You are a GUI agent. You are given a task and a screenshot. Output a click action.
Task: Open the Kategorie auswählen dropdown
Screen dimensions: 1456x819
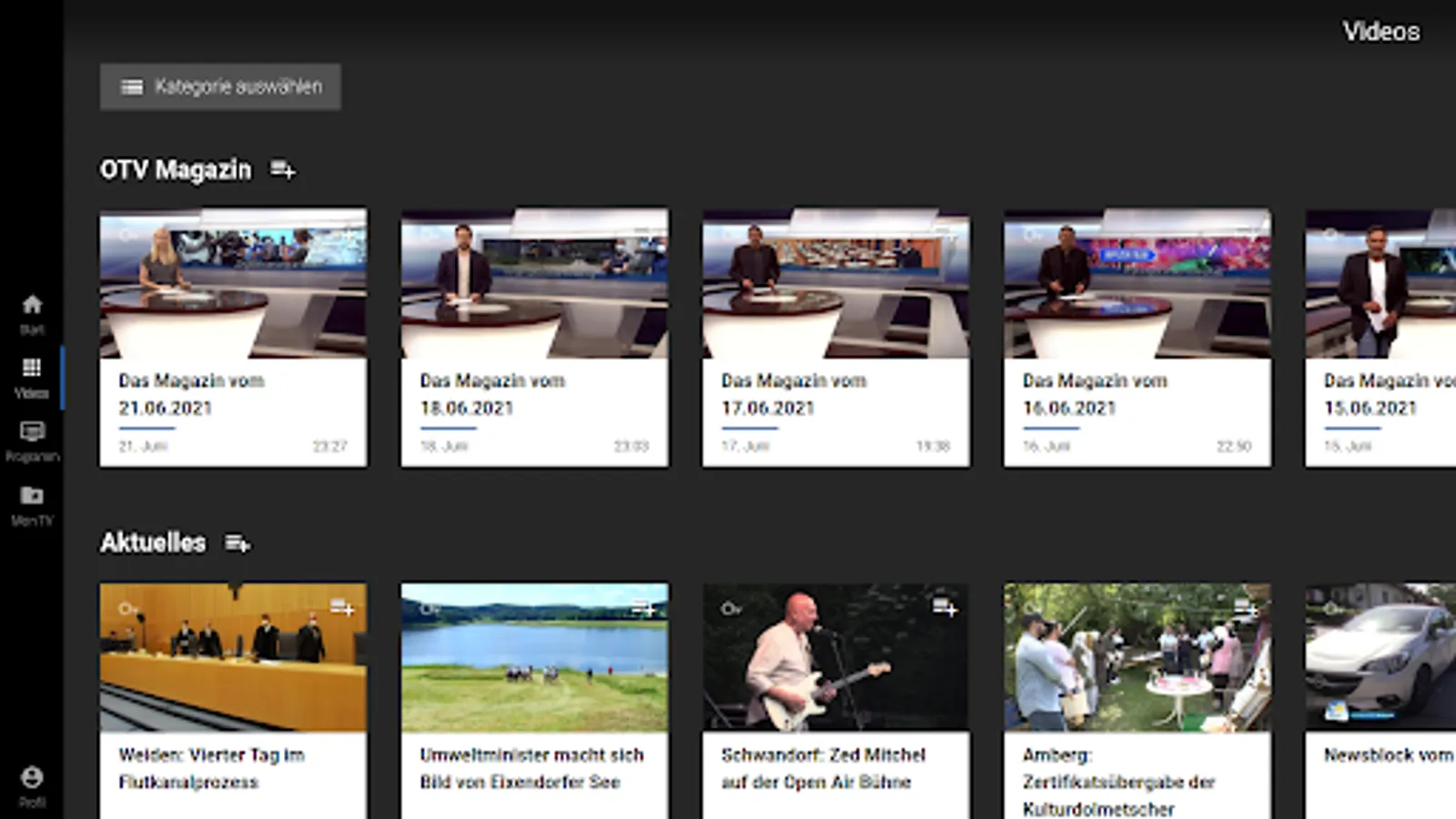click(220, 86)
